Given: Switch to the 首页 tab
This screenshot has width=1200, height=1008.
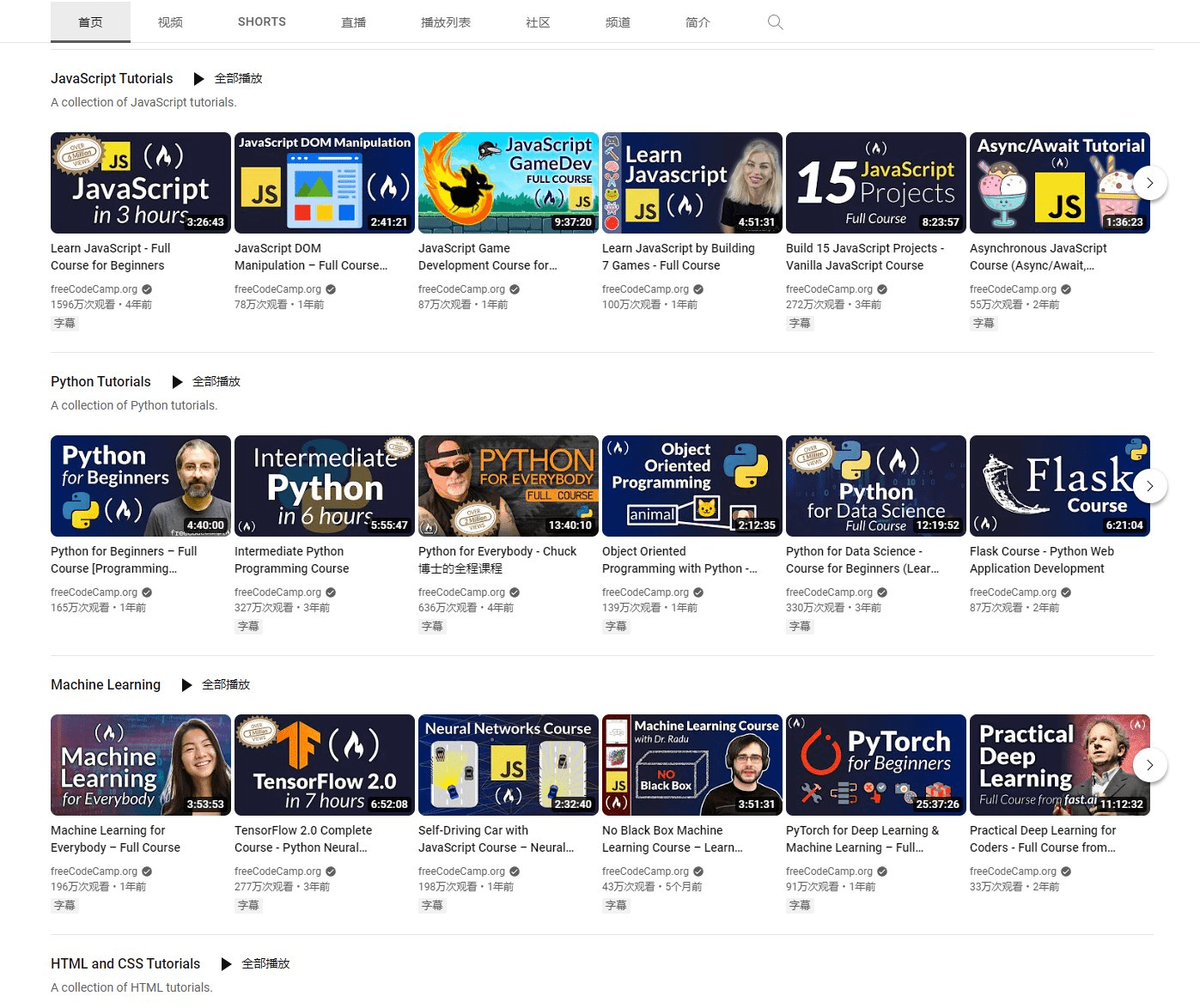Looking at the screenshot, I should click(x=90, y=22).
